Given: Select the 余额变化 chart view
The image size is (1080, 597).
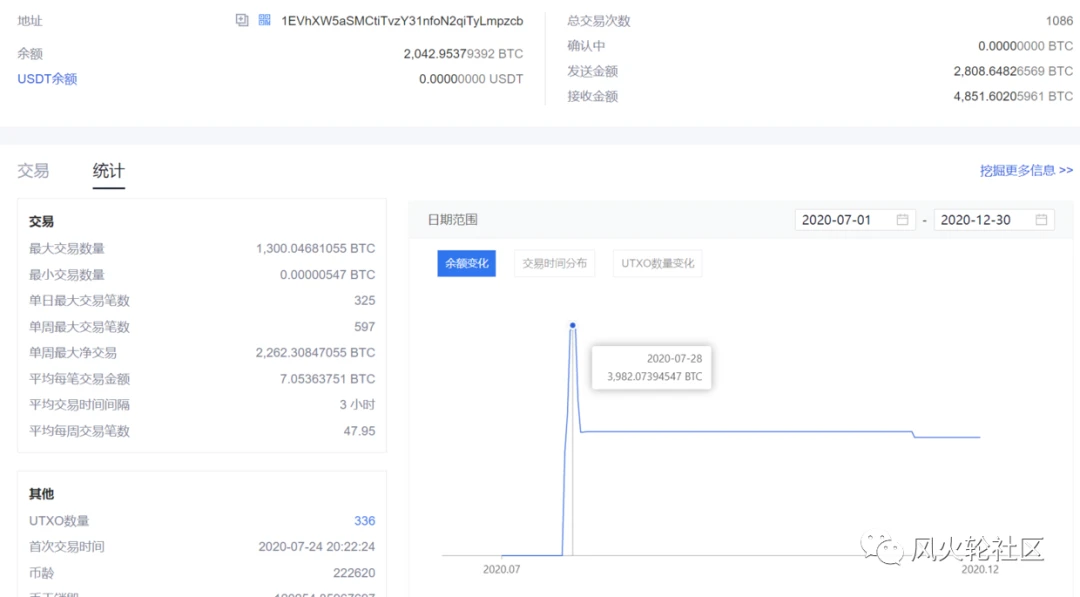Looking at the screenshot, I should 466,263.
